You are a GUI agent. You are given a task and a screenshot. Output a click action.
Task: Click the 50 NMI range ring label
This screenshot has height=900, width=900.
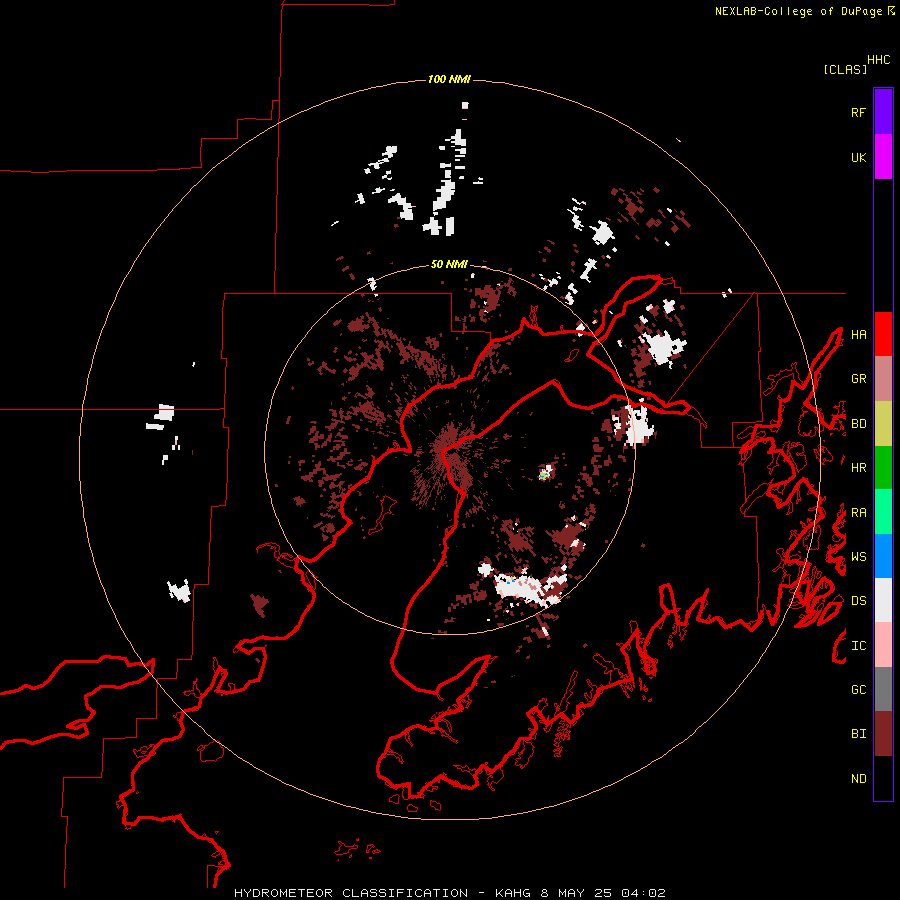(x=449, y=264)
